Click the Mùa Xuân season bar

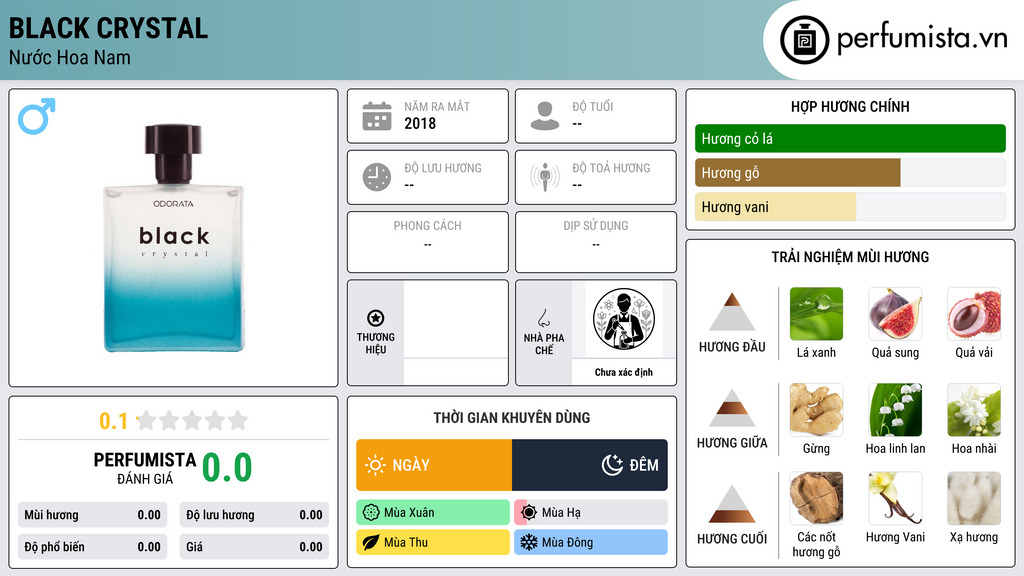click(433, 513)
